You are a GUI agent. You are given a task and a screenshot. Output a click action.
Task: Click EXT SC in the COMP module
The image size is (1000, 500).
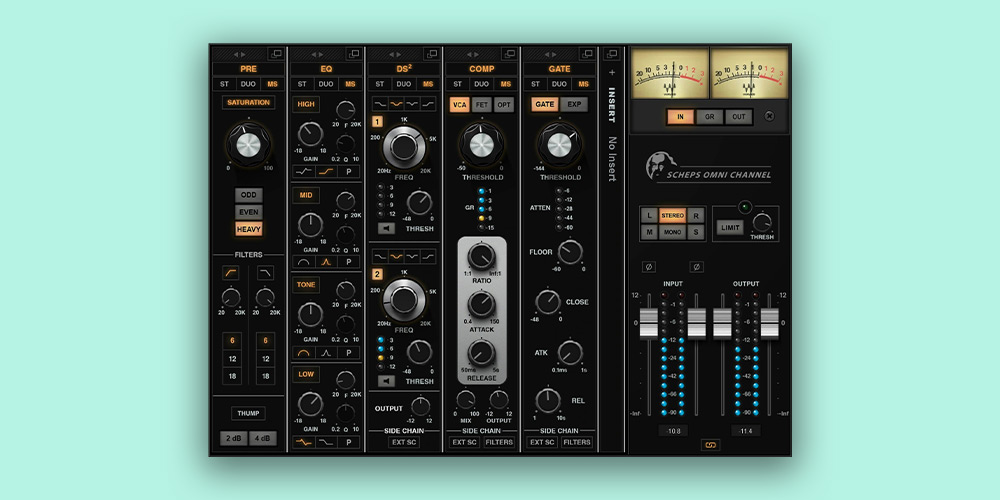point(464,442)
